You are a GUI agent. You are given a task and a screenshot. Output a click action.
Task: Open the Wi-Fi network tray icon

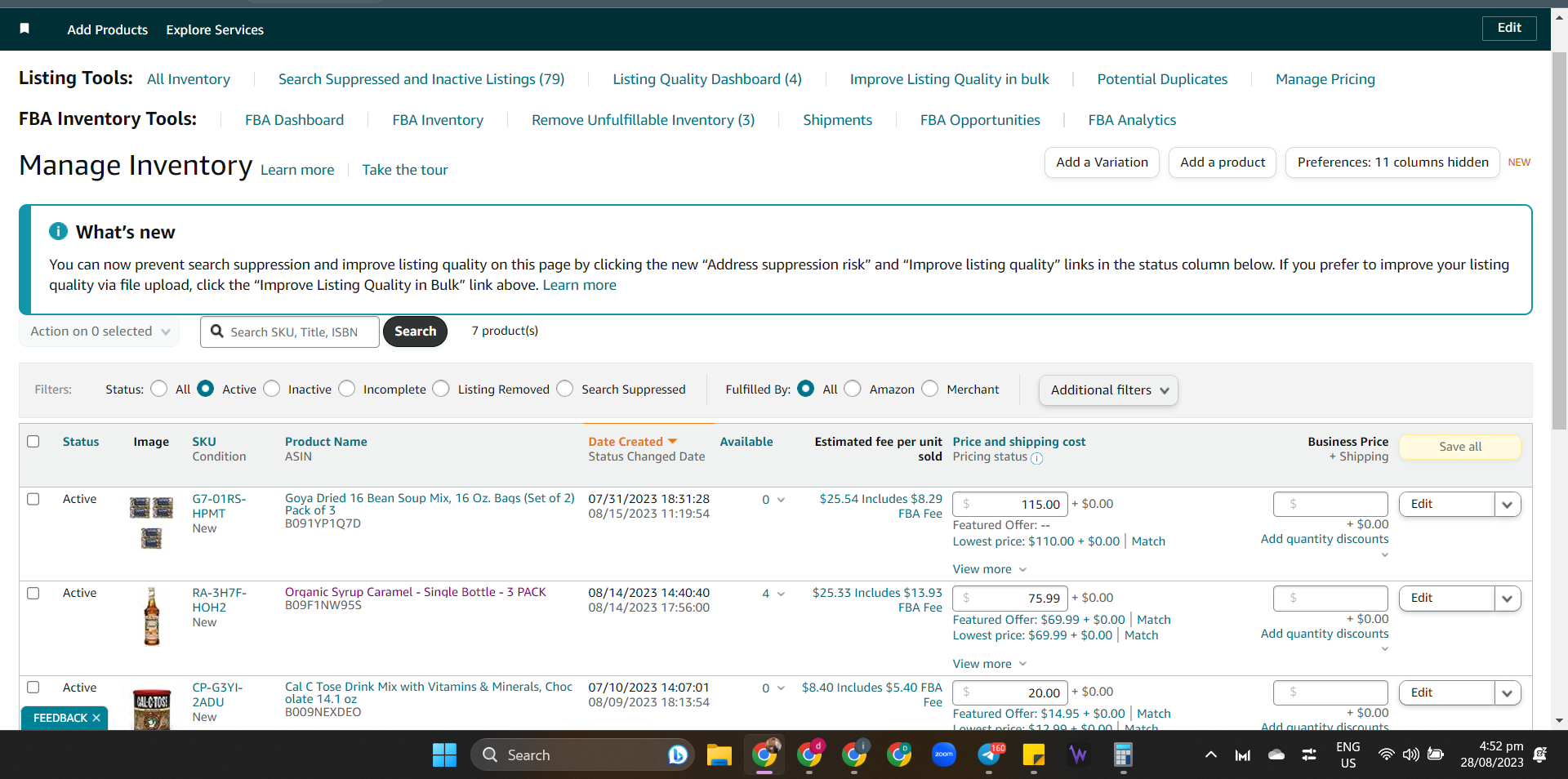coord(1386,755)
